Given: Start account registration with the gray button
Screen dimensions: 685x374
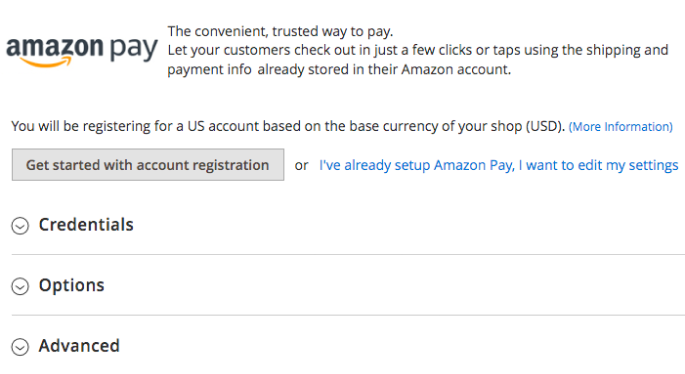Looking at the screenshot, I should coord(148,165).
